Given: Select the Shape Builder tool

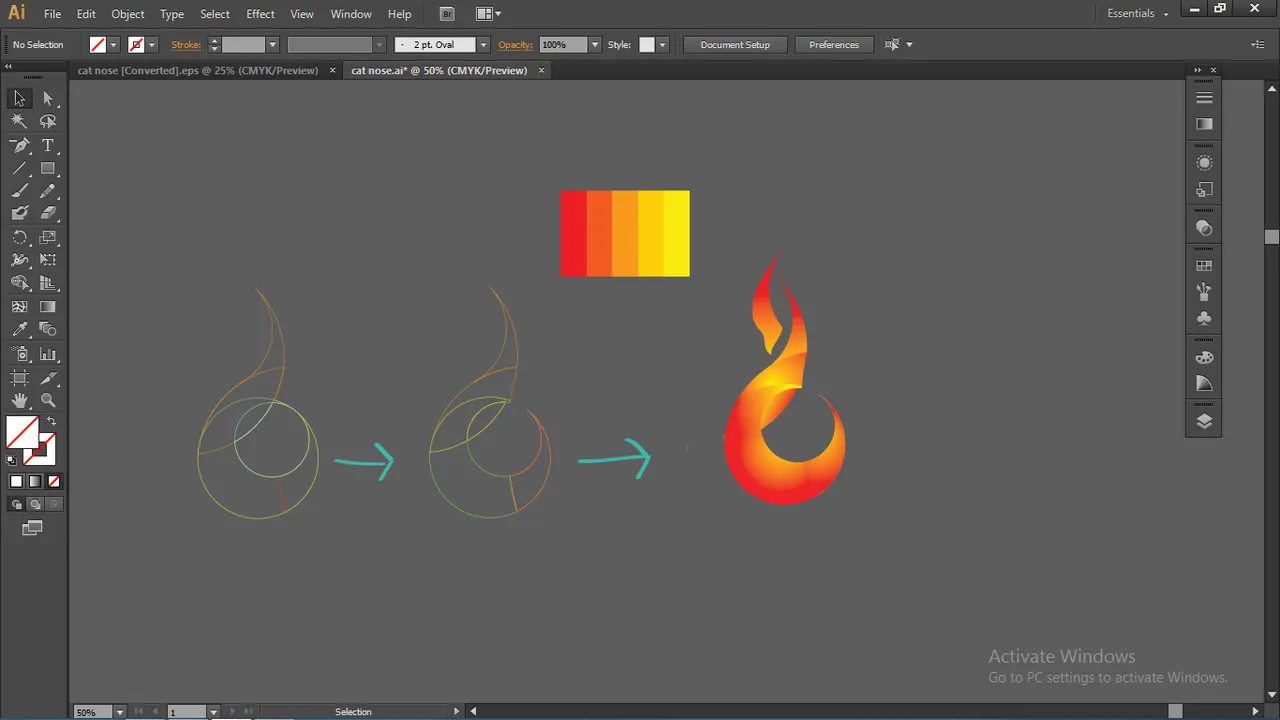Looking at the screenshot, I should tap(19, 283).
